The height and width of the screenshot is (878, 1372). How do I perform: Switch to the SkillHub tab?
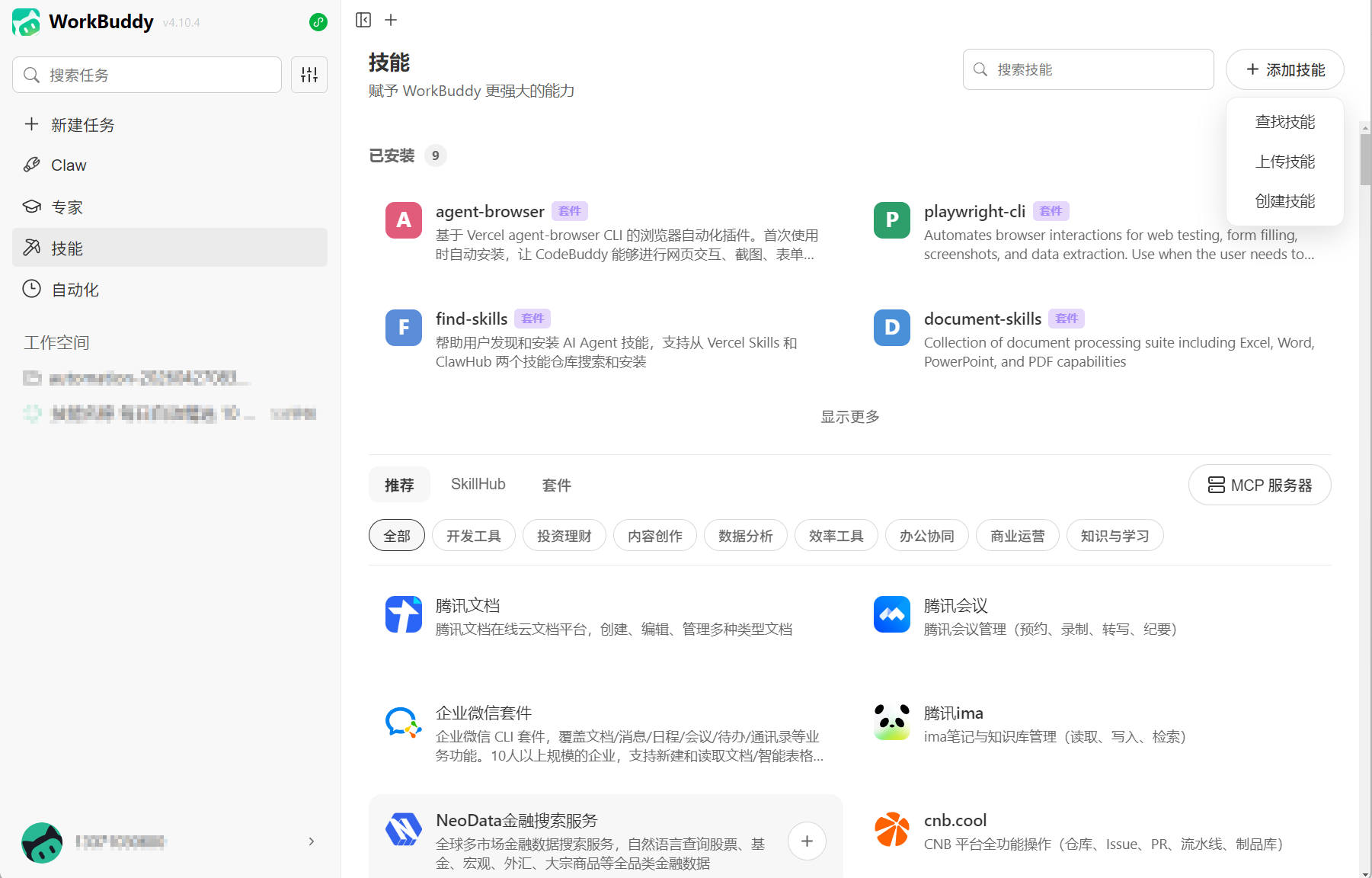click(478, 485)
